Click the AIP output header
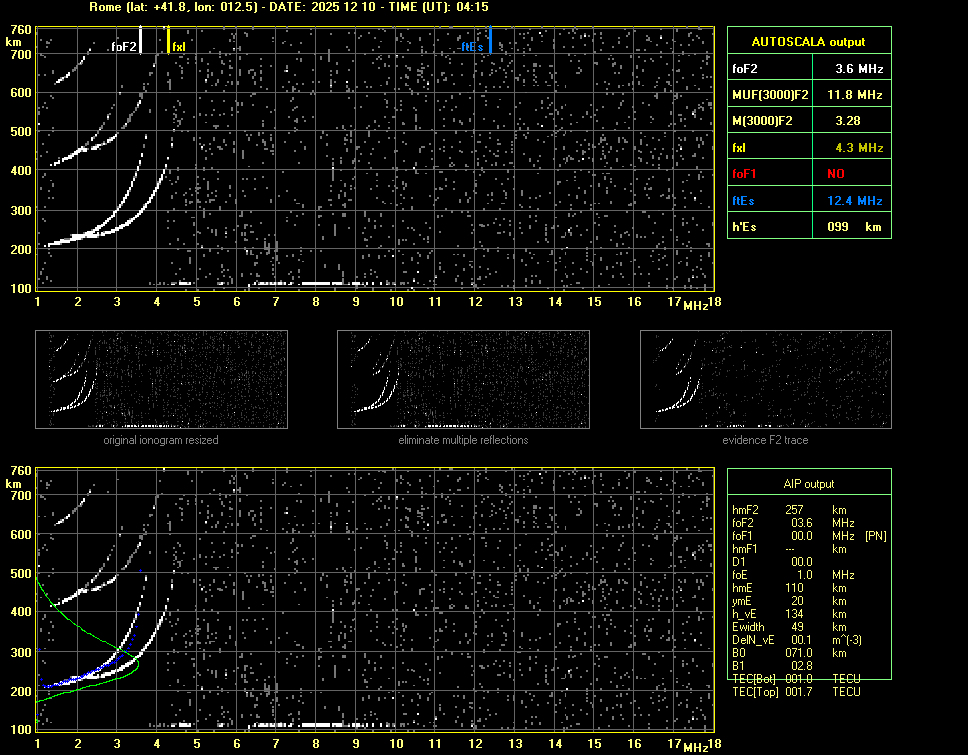Viewport: 968px width, 755px height. tap(808, 484)
